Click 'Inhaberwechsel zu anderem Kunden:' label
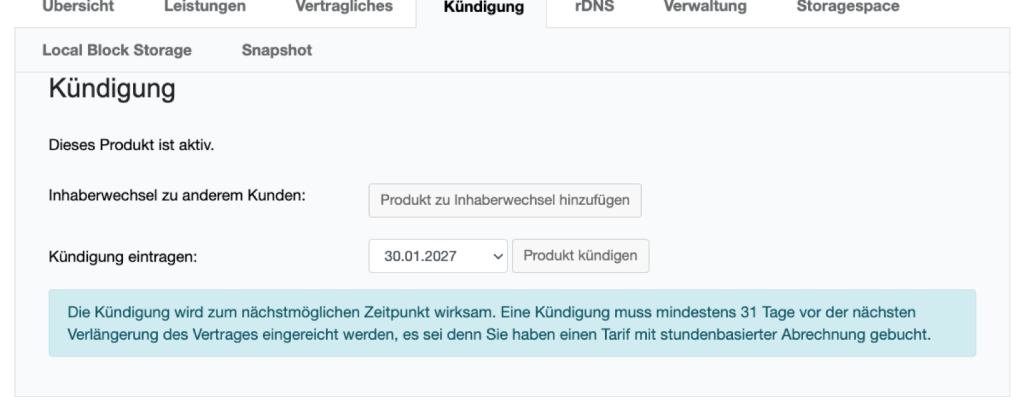1024x401 pixels. coord(177,196)
